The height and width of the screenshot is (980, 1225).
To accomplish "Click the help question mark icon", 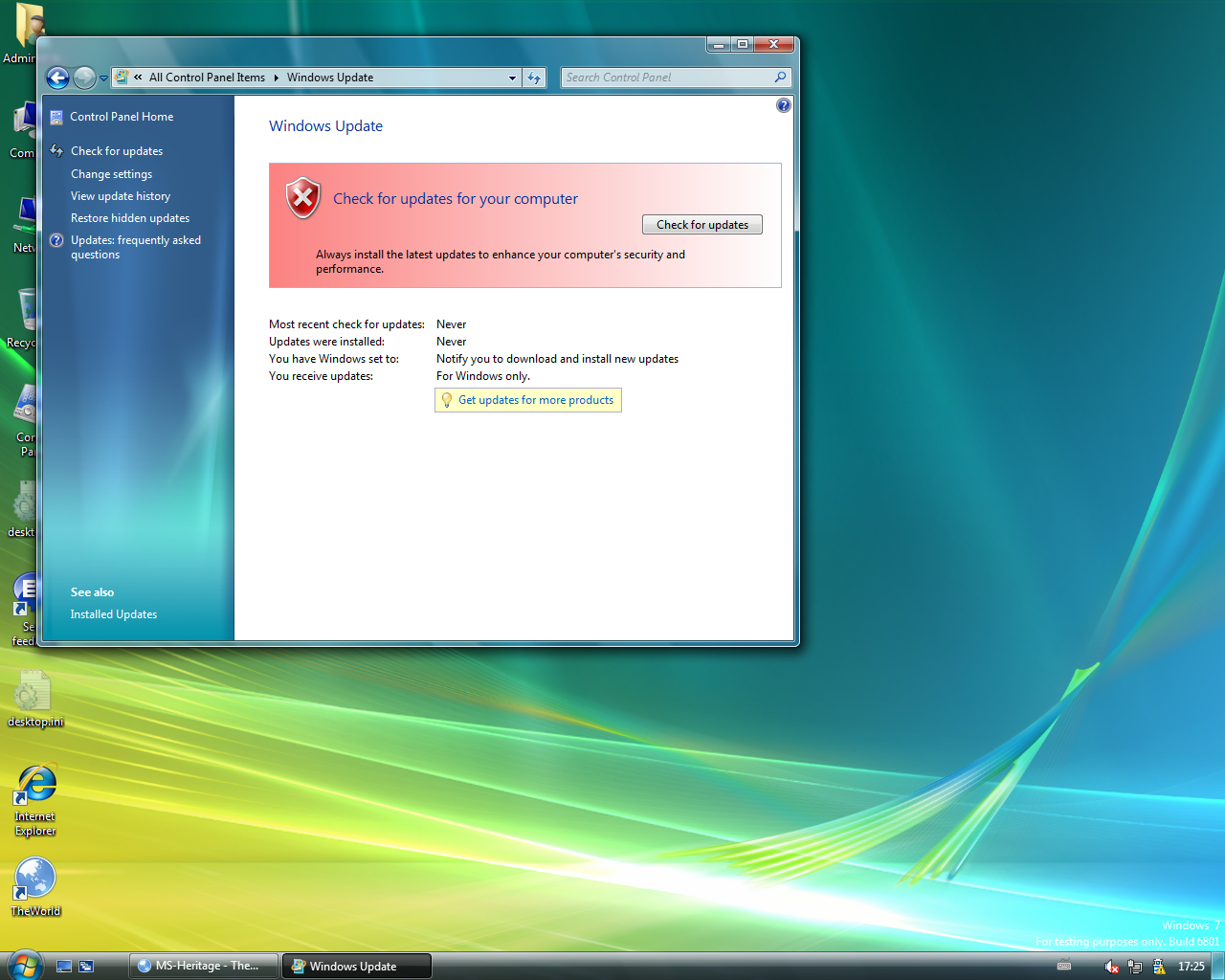I will click(783, 105).
